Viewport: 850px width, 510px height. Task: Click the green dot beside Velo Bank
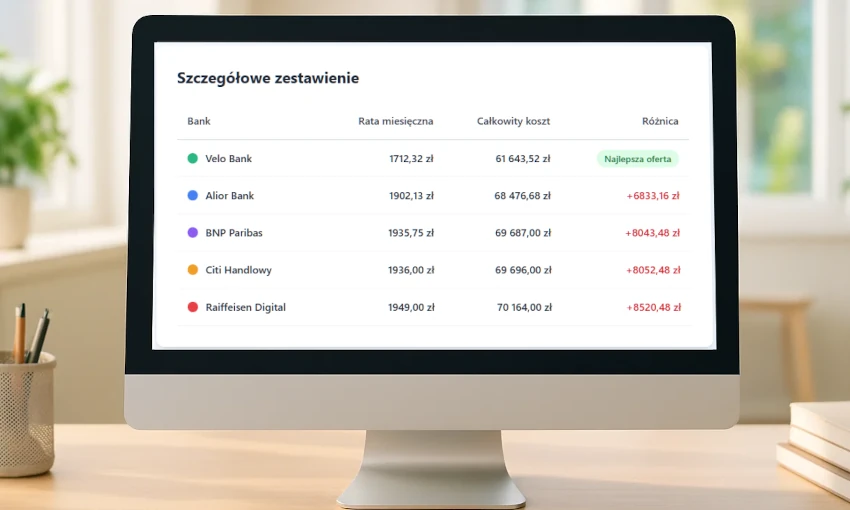point(192,158)
